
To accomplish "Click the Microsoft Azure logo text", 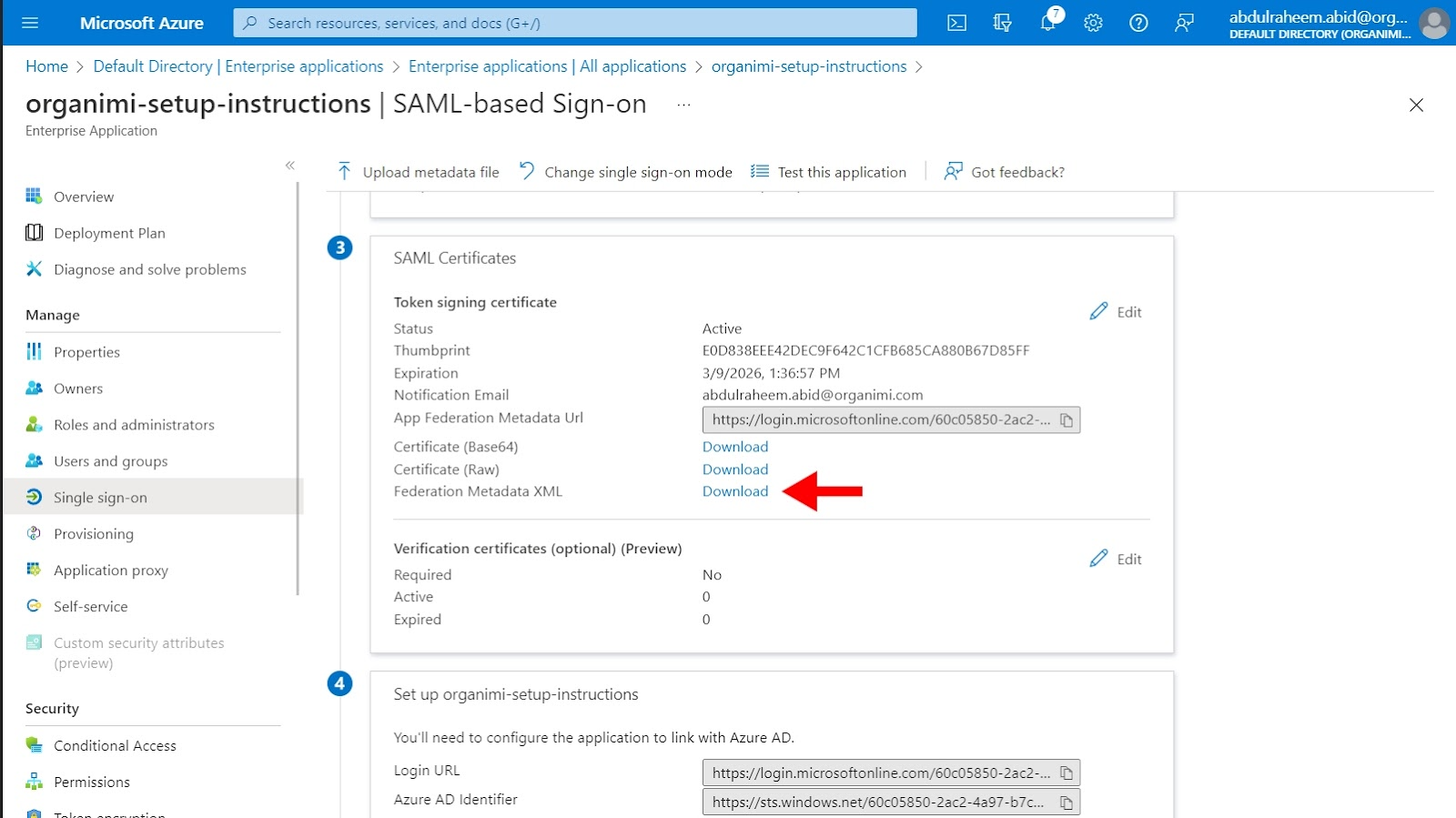I will (x=142, y=23).
